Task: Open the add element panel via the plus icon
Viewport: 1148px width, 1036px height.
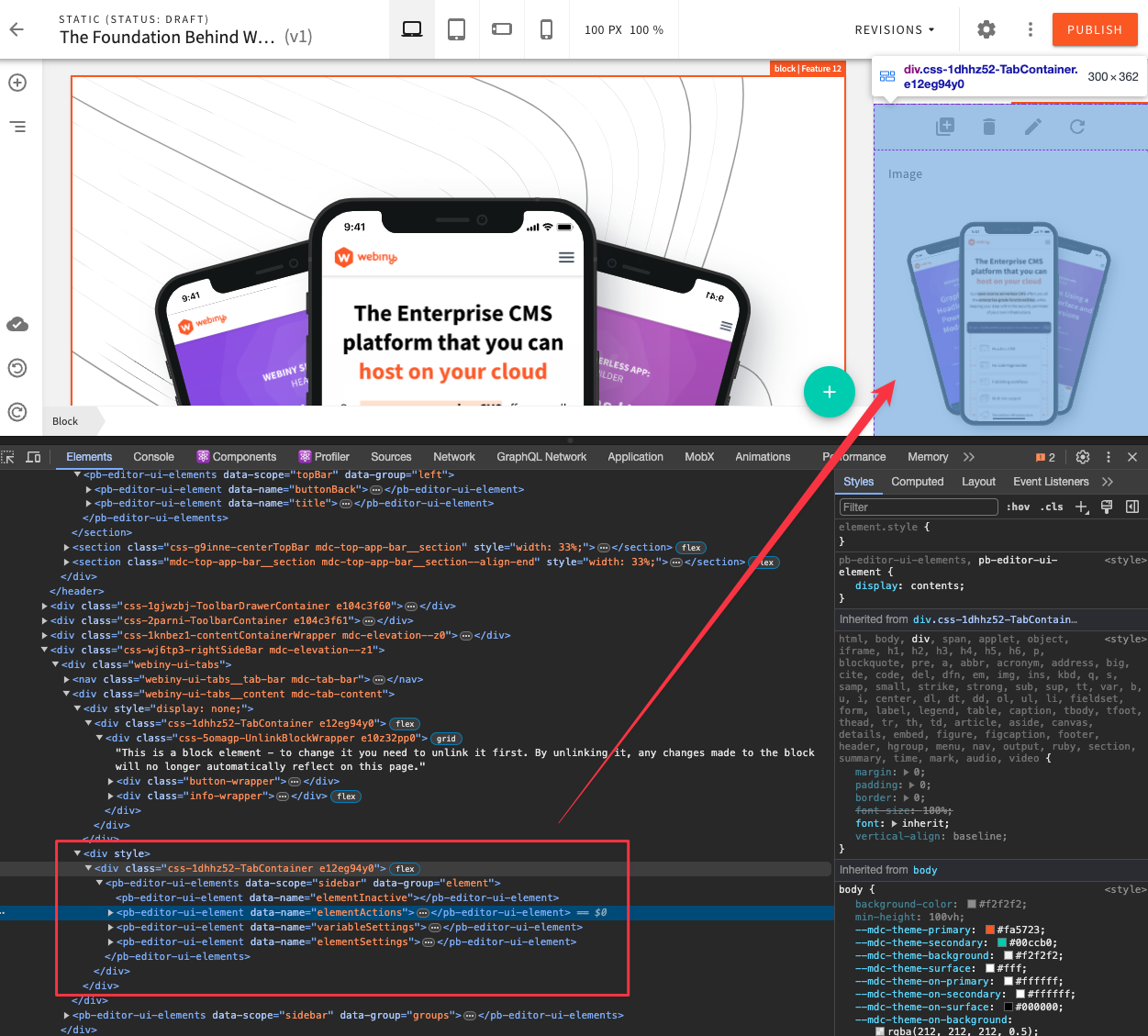Action: tap(17, 82)
